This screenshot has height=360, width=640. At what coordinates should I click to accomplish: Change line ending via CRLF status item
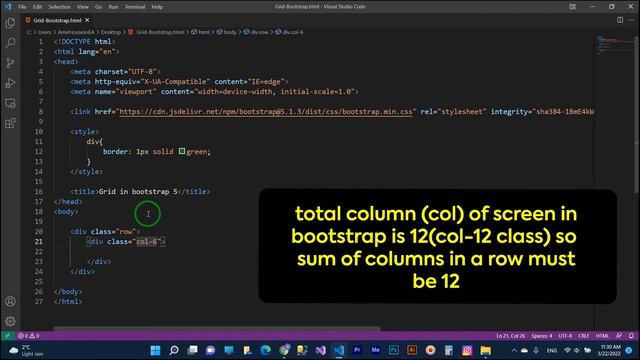(583, 336)
